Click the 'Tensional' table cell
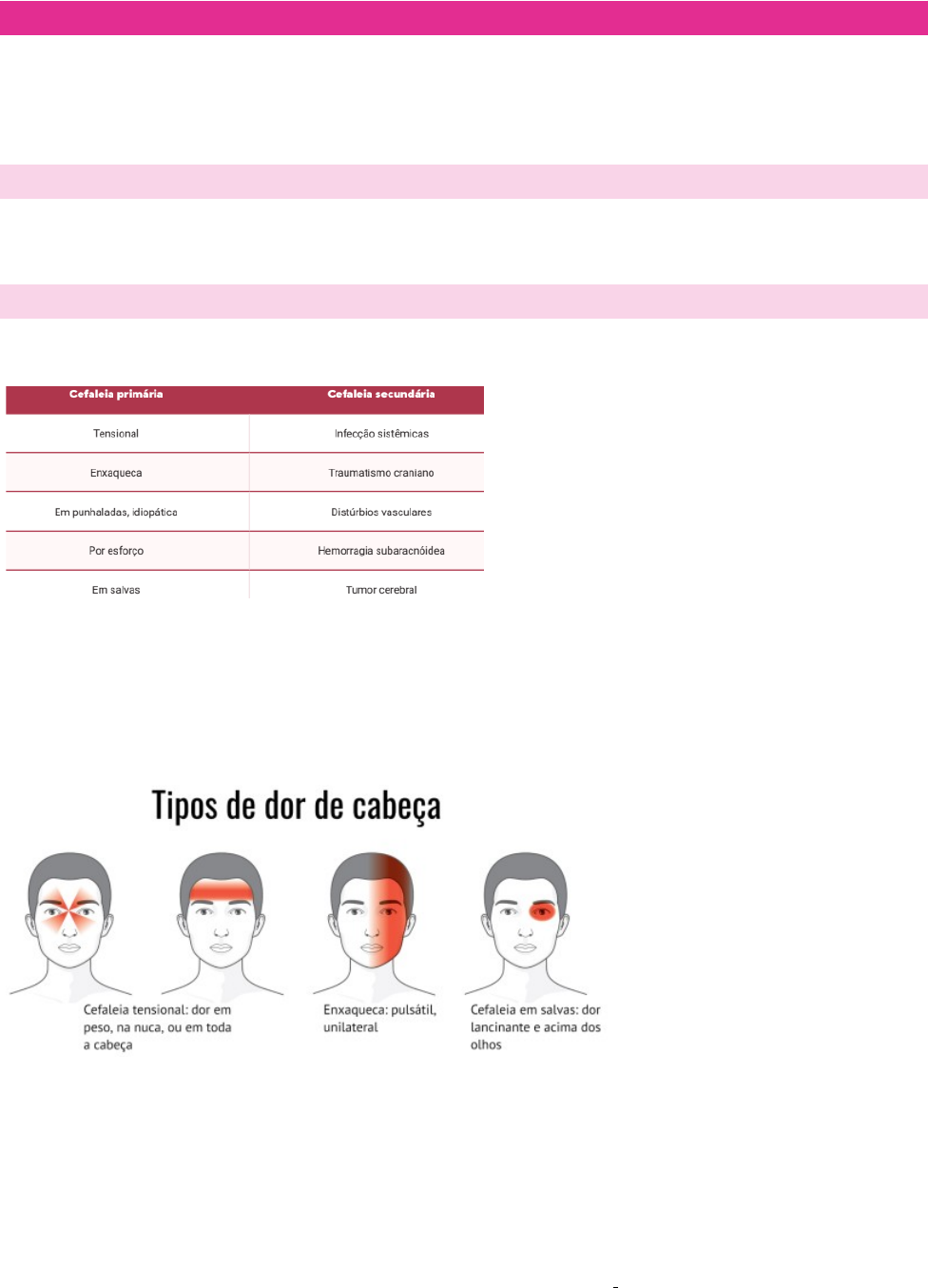 116,434
